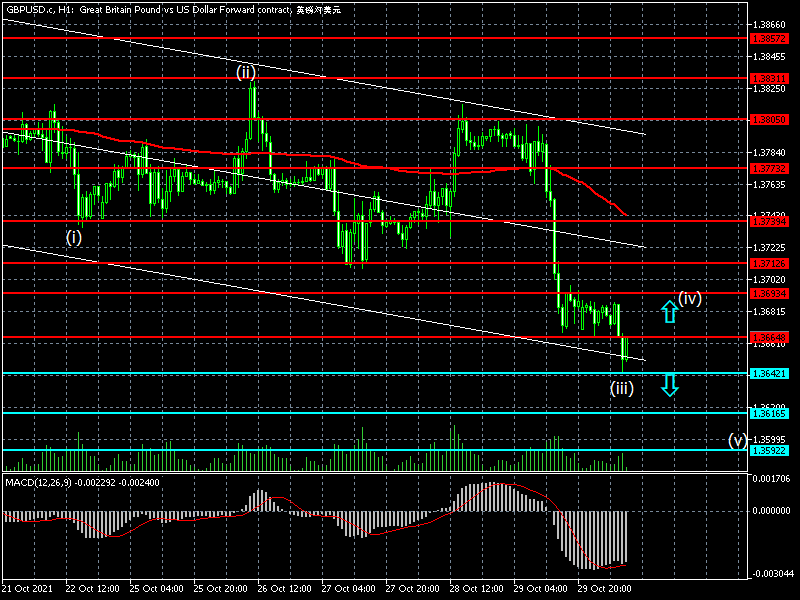Image resolution: width=800 pixels, height=600 pixels.
Task: Click the 27 Oct 20:00 time label
Action: (x=412, y=588)
